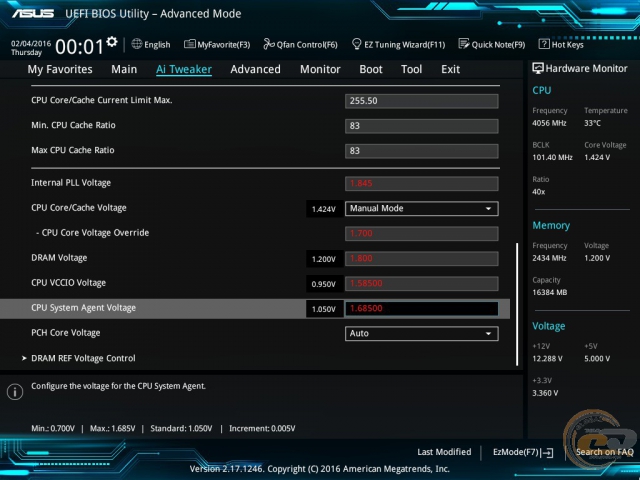Open Search on FAQ
This screenshot has height=480, width=640.
tap(604, 452)
